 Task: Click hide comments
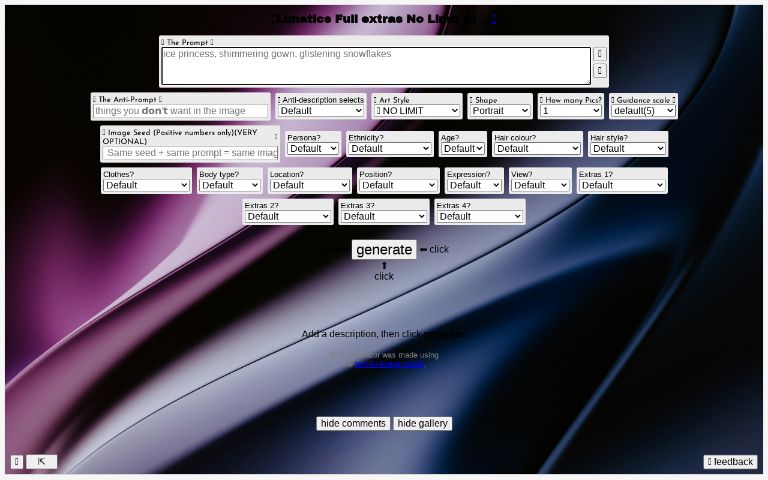[353, 423]
